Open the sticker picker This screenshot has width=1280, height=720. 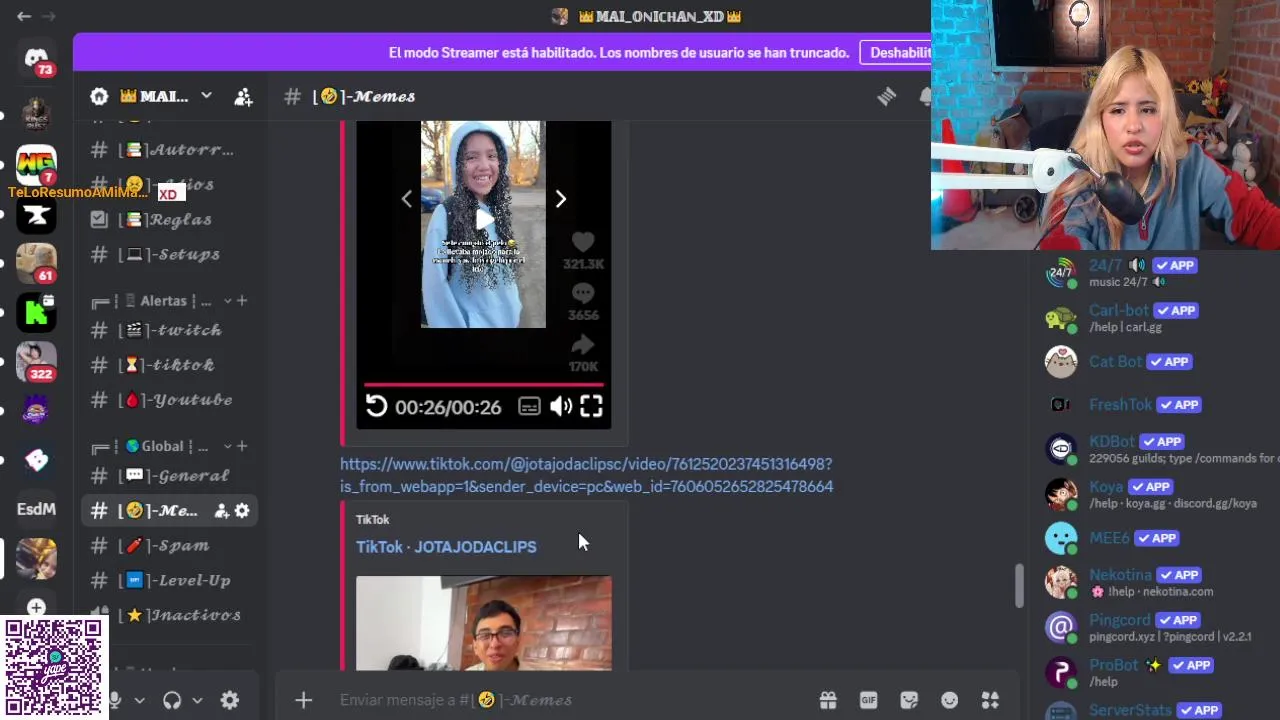(x=909, y=700)
